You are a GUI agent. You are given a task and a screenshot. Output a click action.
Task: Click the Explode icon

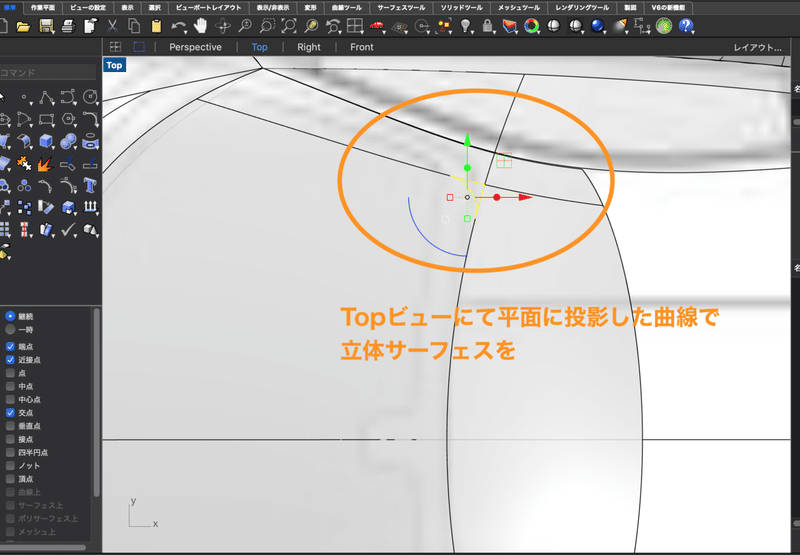(45, 163)
